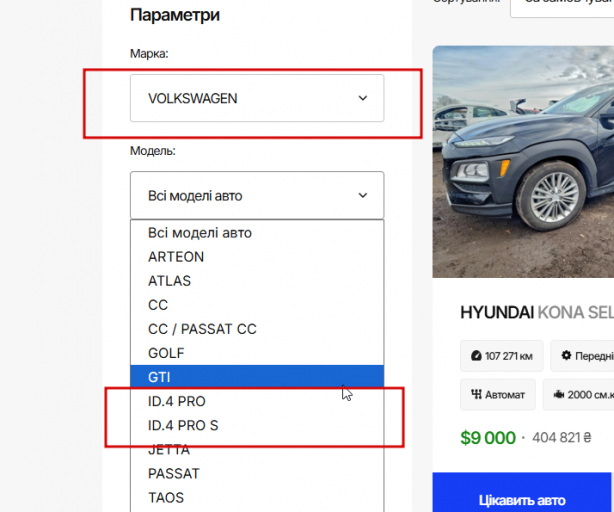The width and height of the screenshot is (614, 512).
Task: Choose GOLF from the model list
Action: [x=257, y=353]
